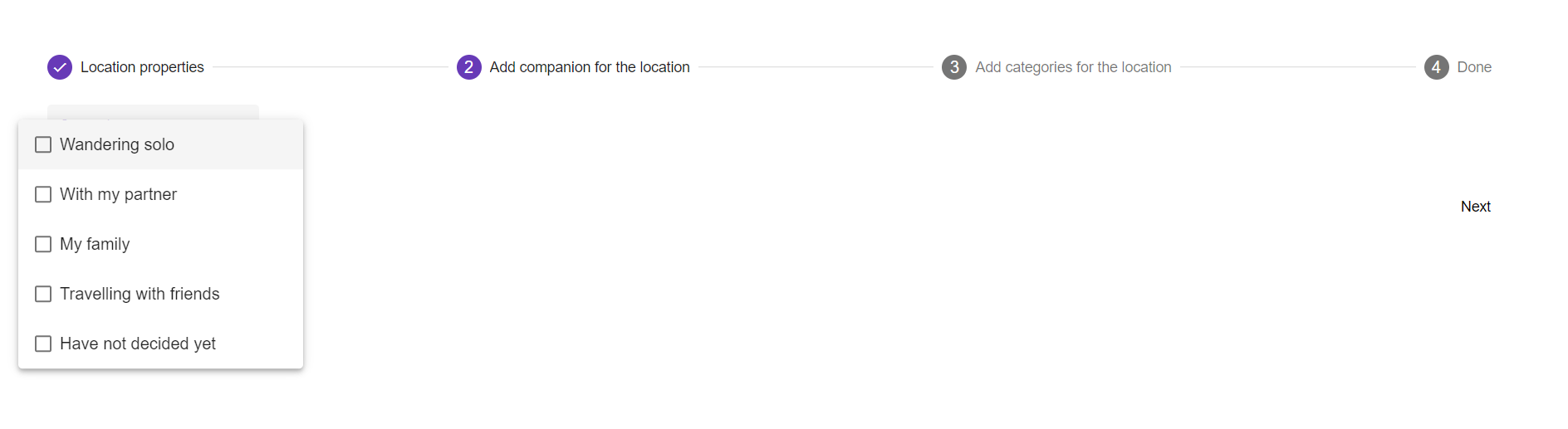Go back to Location properties step label
This screenshot has width=1568, height=429.
[x=142, y=67]
